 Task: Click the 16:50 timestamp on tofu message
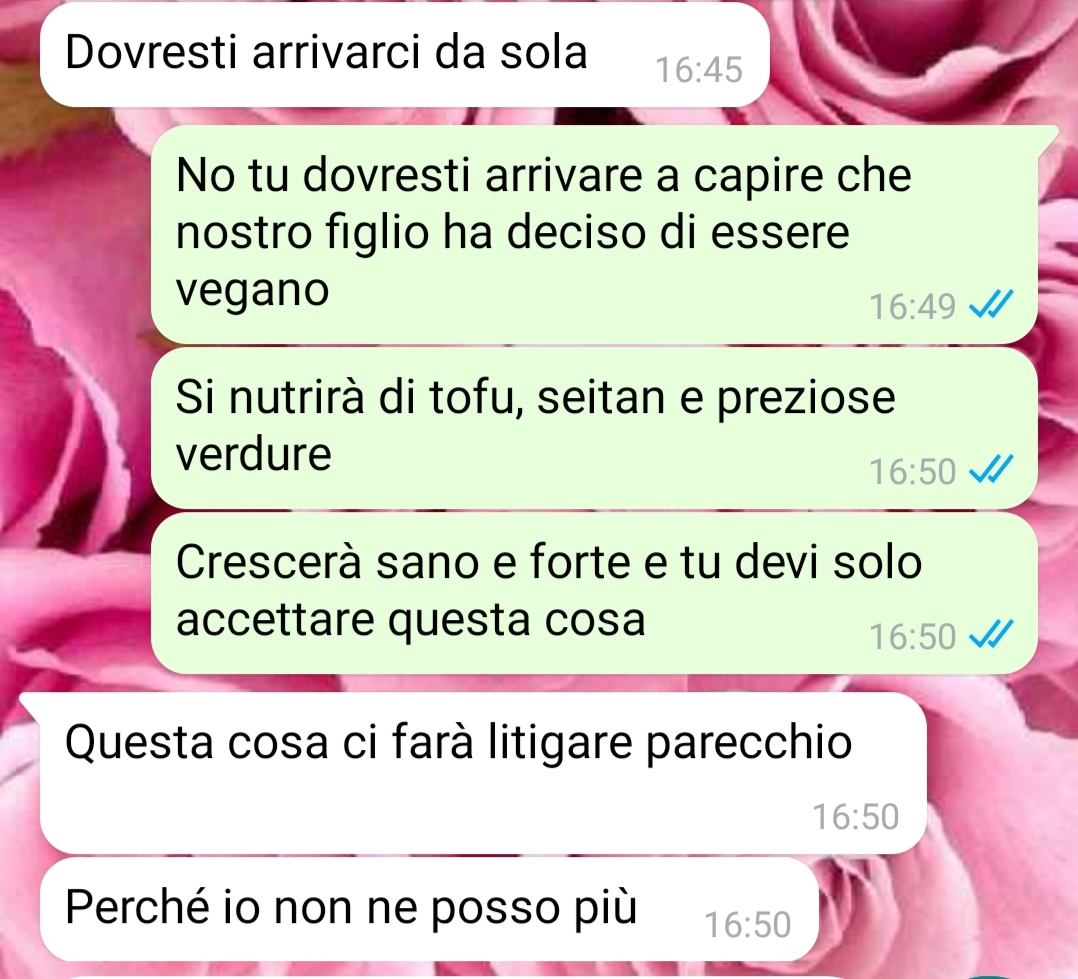912,472
